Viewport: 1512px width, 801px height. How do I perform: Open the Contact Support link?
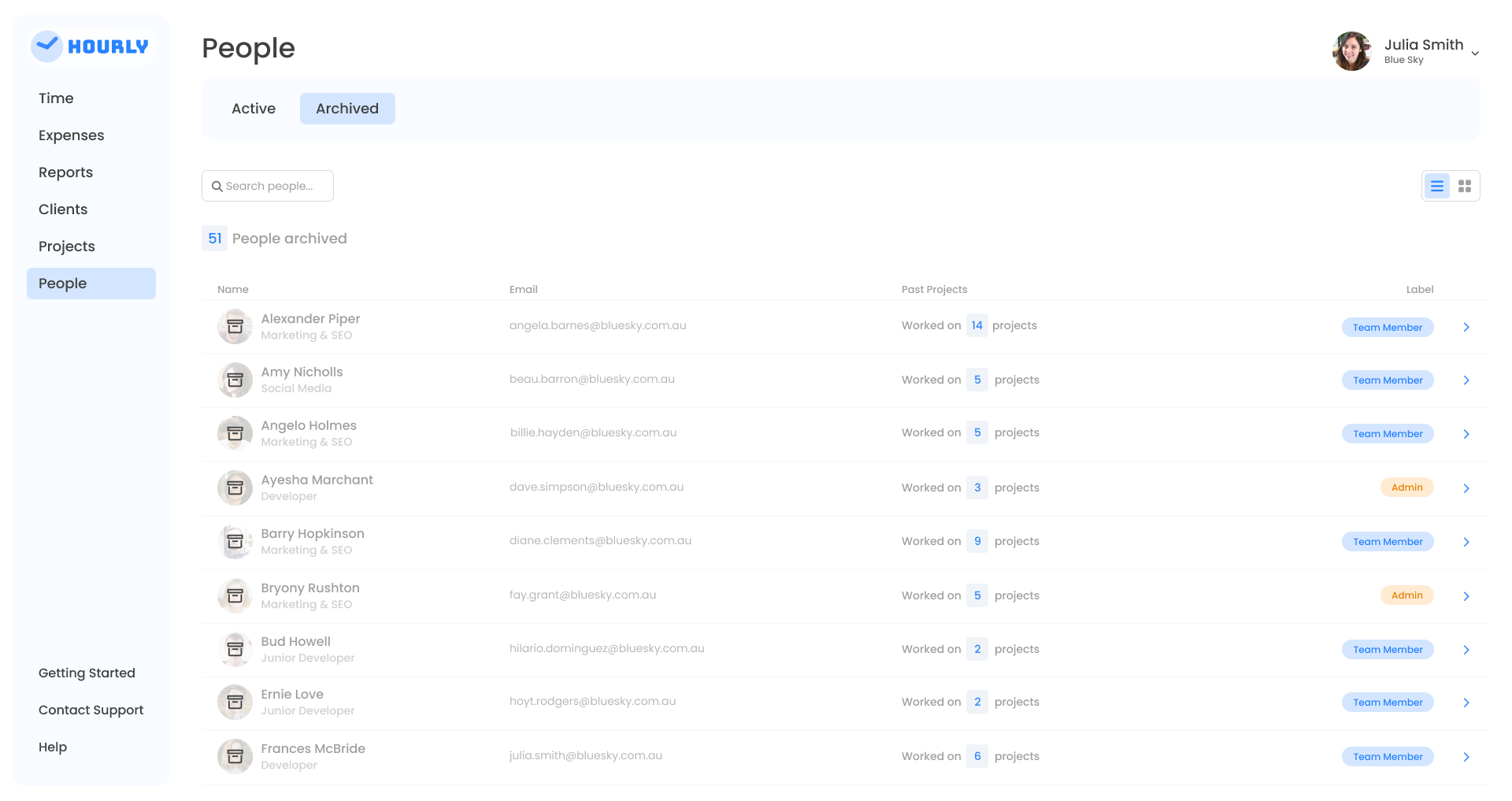(x=91, y=710)
